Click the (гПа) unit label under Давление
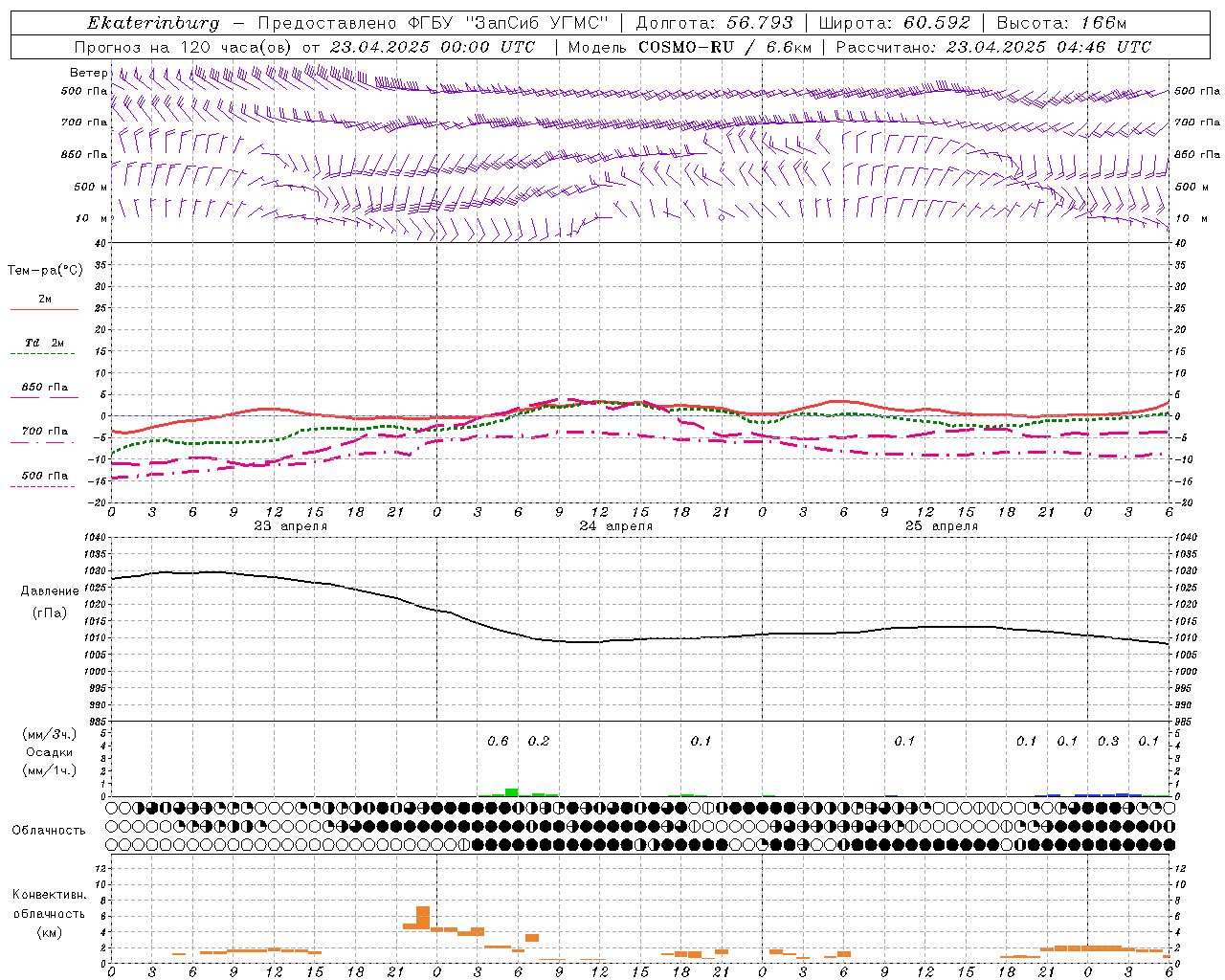The height and width of the screenshot is (980, 1225). coord(50,613)
